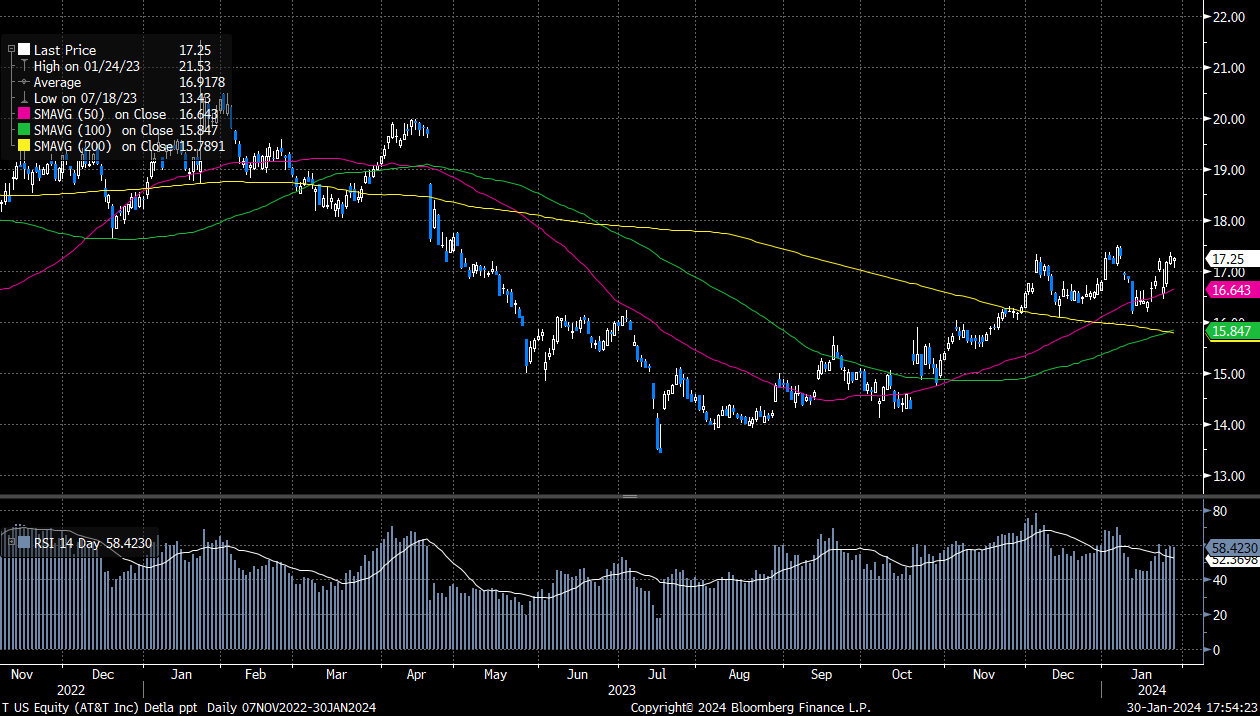Viewport: 1260px width, 716px height.
Task: Click the 2022 year label
Action: click(71, 690)
